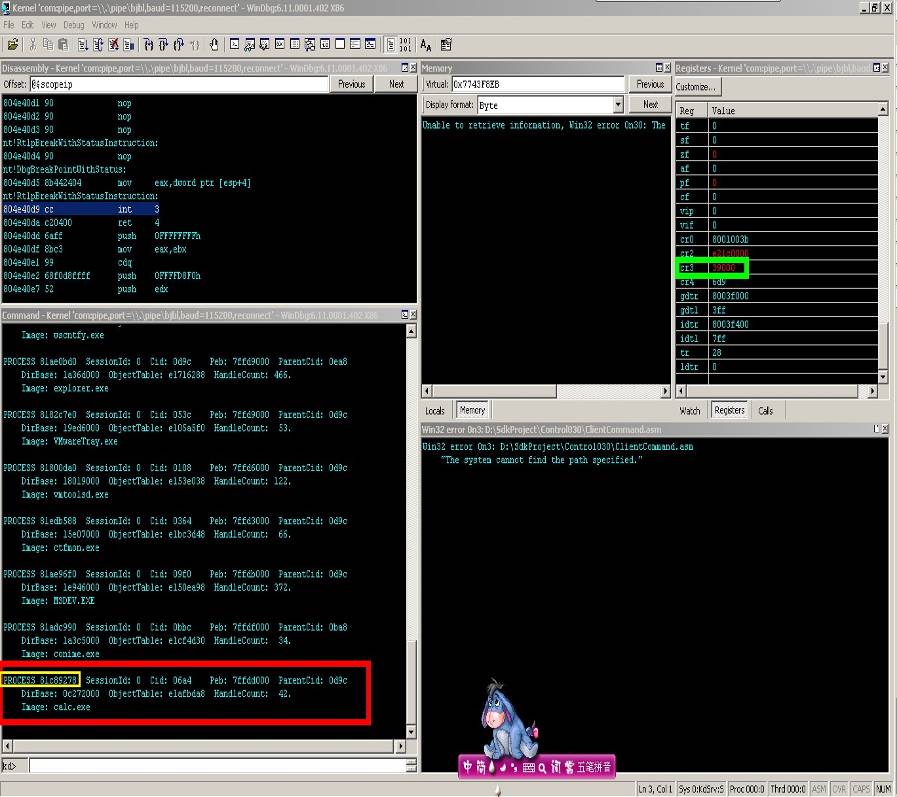Expand the Display format dropdown

pos(618,105)
